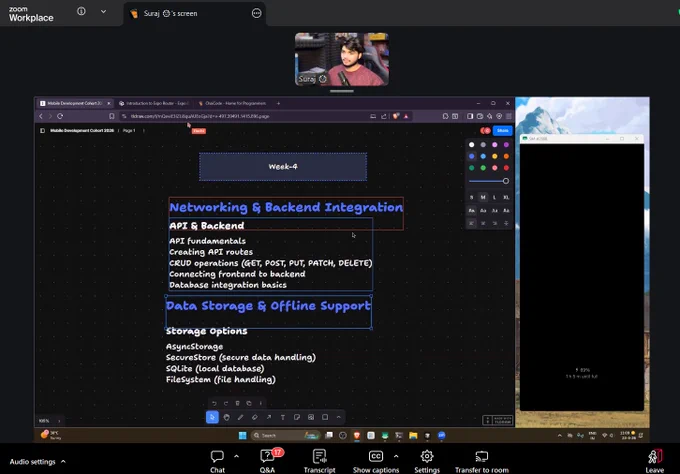Choose the Sans font style option
This screenshot has width=680, height=474.
pos(483,210)
